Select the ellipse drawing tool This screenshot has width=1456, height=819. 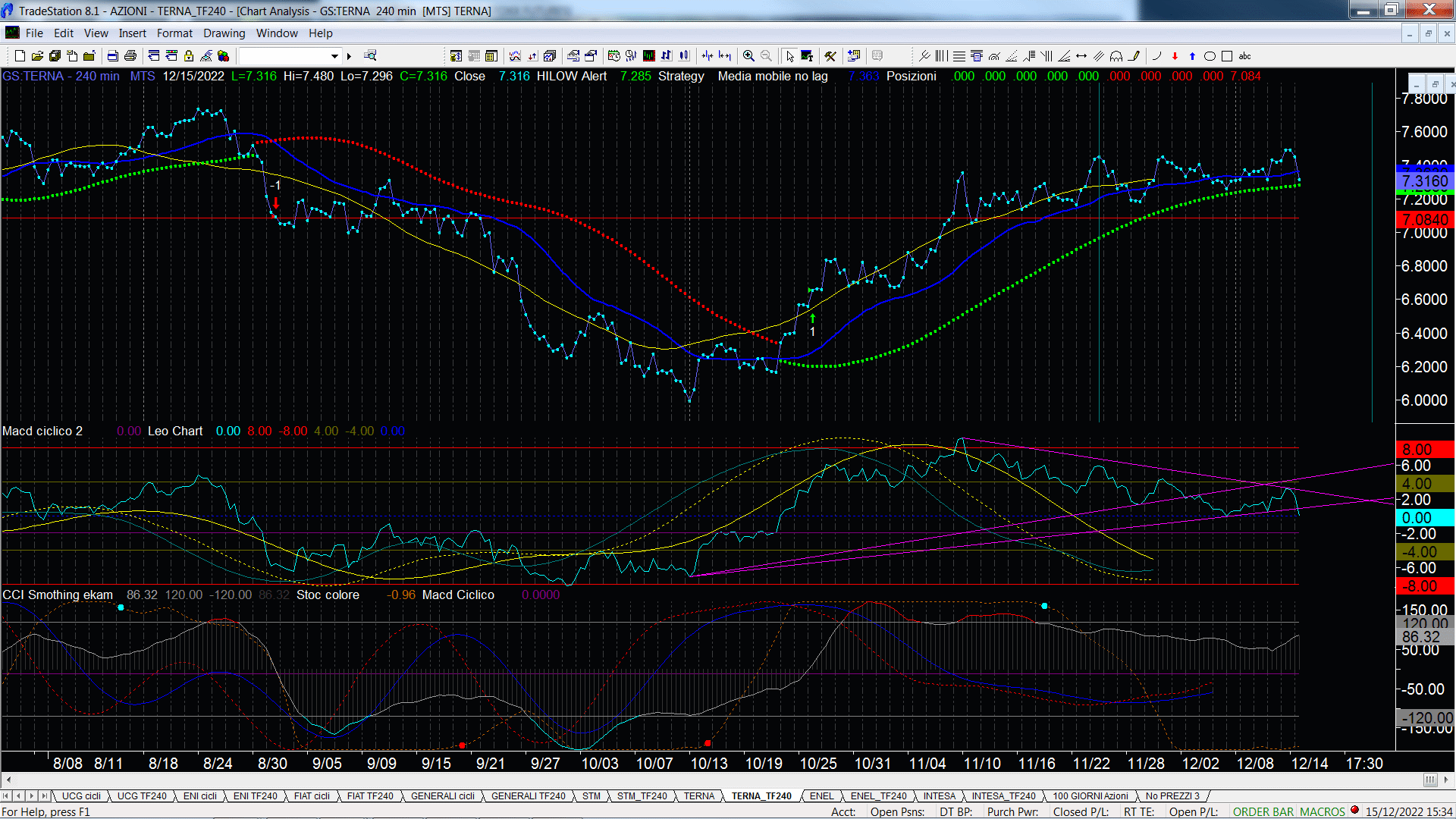point(1210,56)
